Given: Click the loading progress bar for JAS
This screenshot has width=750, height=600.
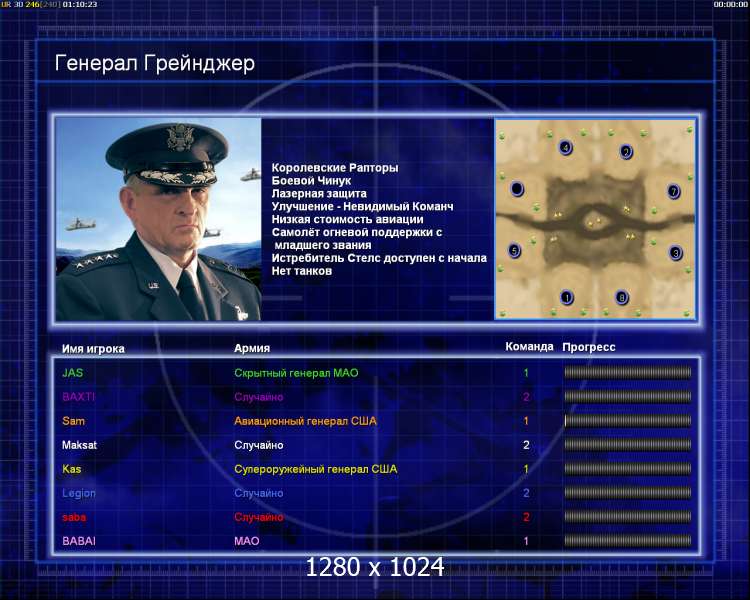Looking at the screenshot, I should tap(628, 372).
